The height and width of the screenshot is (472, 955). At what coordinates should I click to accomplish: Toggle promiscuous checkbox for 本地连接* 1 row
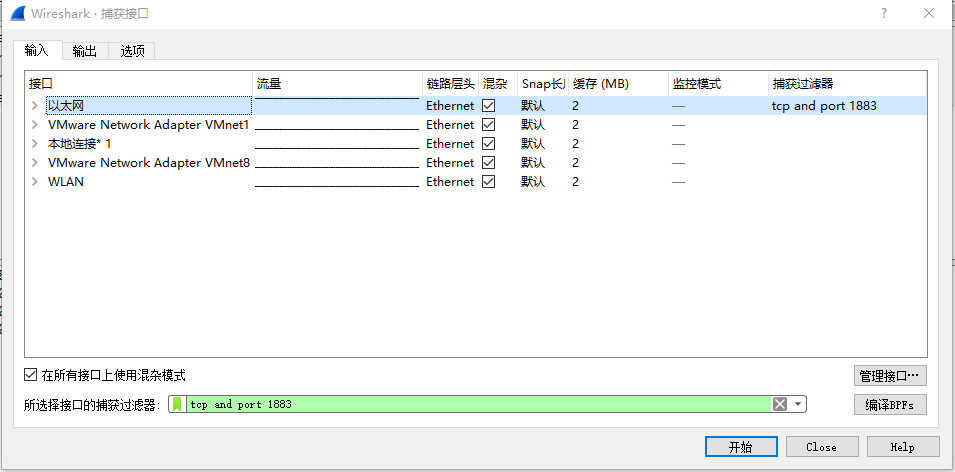488,144
